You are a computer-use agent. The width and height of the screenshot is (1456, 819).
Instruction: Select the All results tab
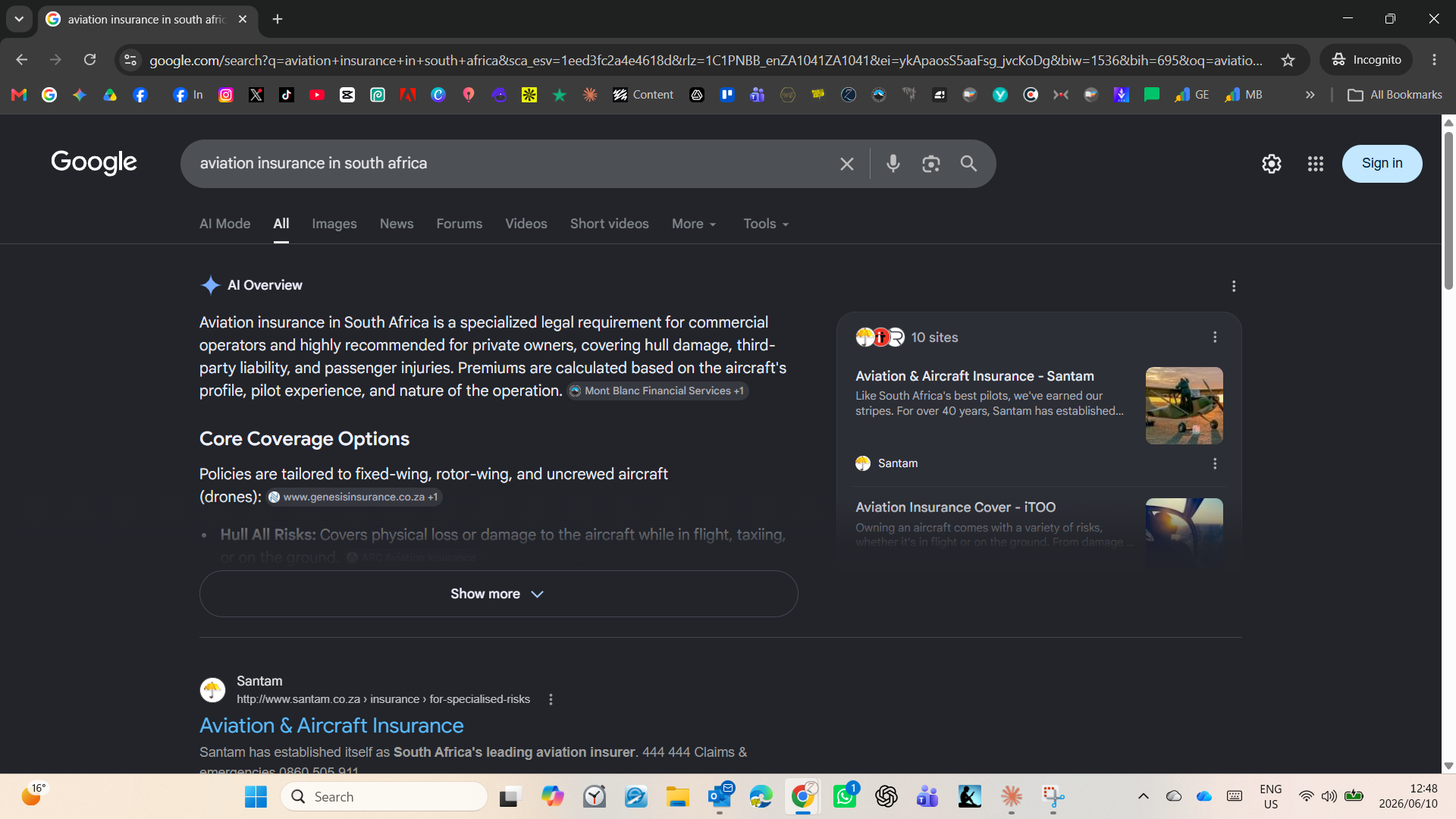tap(281, 224)
